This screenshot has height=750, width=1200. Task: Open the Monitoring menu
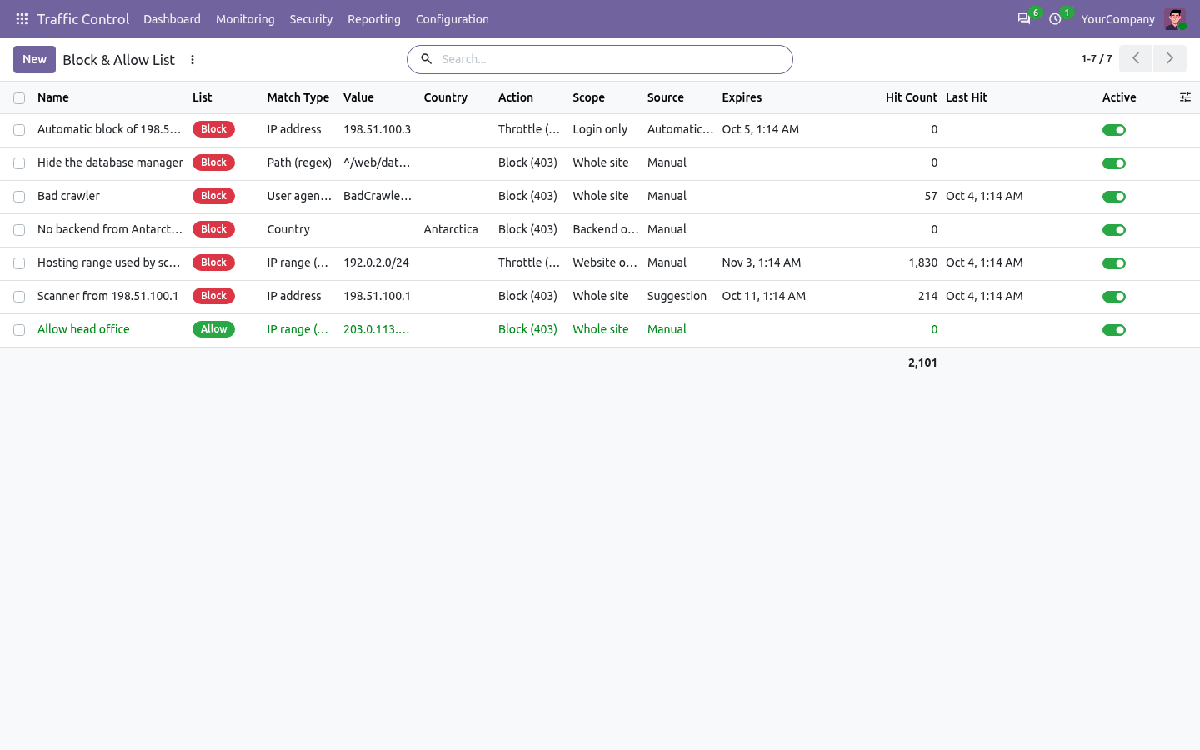[245, 19]
